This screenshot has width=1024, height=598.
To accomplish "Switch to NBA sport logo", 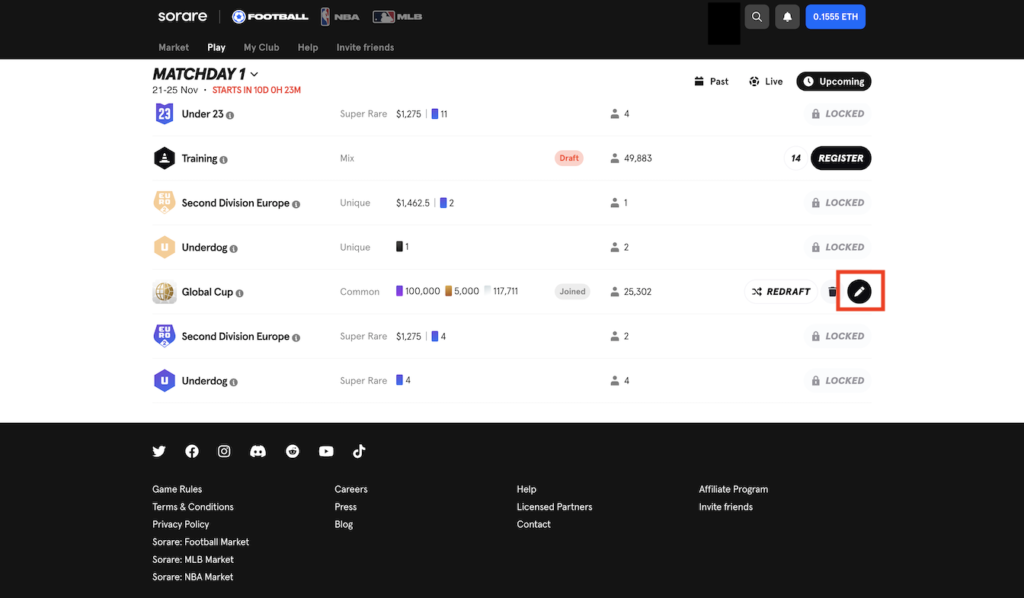I will (x=340, y=16).
